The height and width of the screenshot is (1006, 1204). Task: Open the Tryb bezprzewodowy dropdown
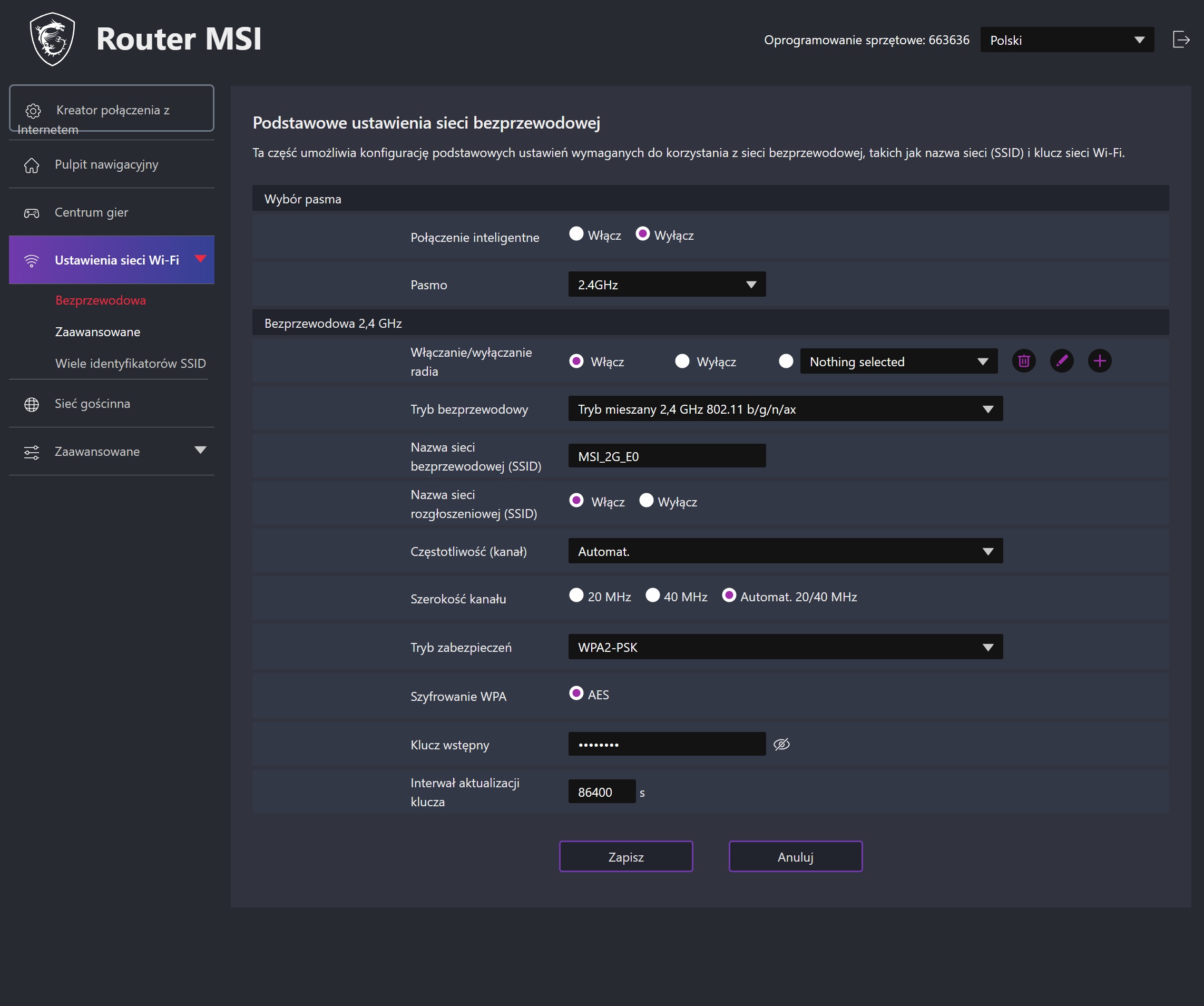(786, 409)
